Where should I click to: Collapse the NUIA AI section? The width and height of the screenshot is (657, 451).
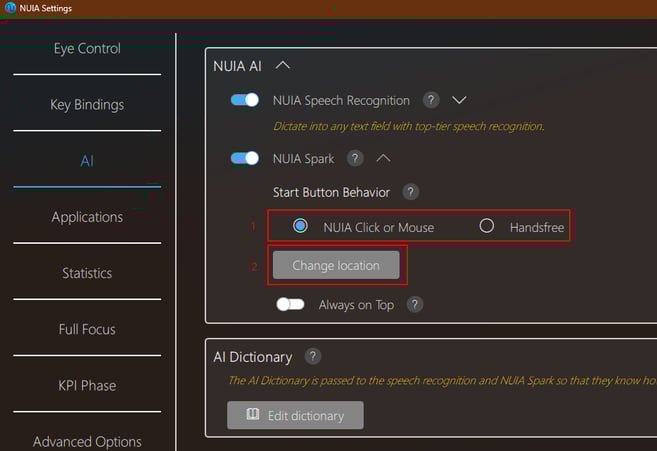click(283, 65)
